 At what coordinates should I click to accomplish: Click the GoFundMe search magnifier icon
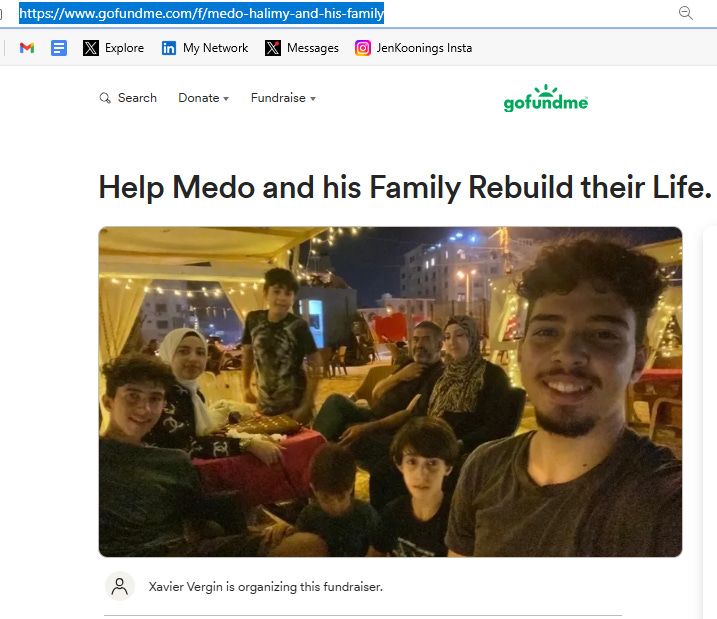[x=105, y=98]
